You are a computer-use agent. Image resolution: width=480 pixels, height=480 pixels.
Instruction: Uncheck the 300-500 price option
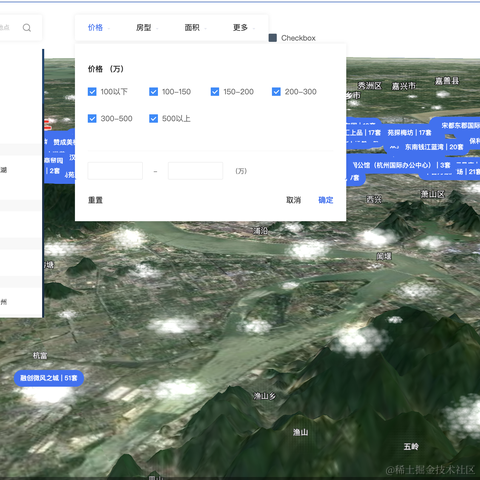tap(92, 118)
